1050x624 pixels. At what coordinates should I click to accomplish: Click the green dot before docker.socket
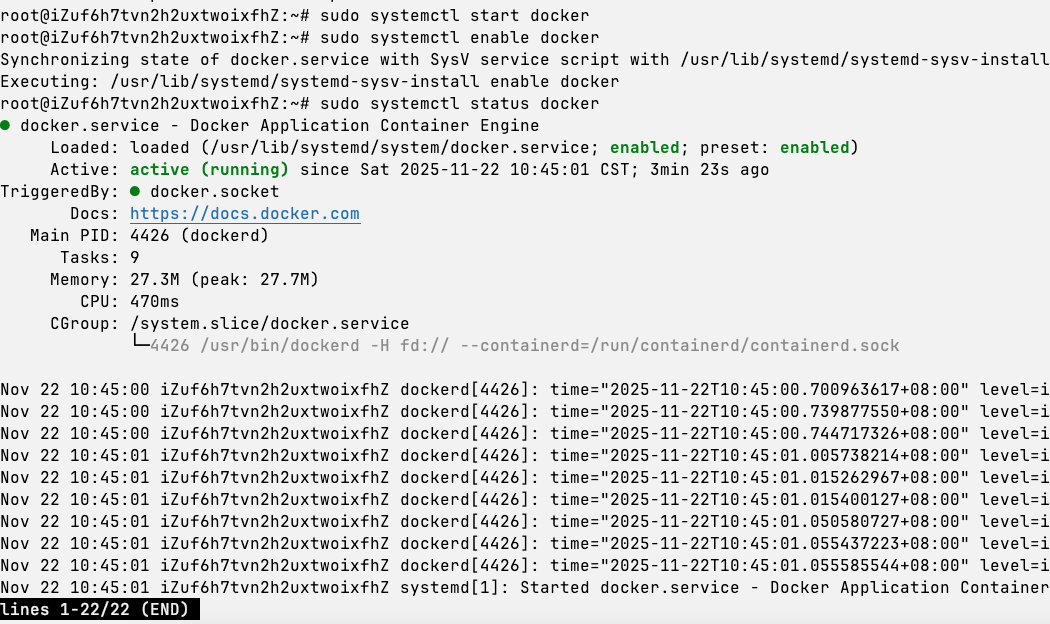tap(136, 191)
